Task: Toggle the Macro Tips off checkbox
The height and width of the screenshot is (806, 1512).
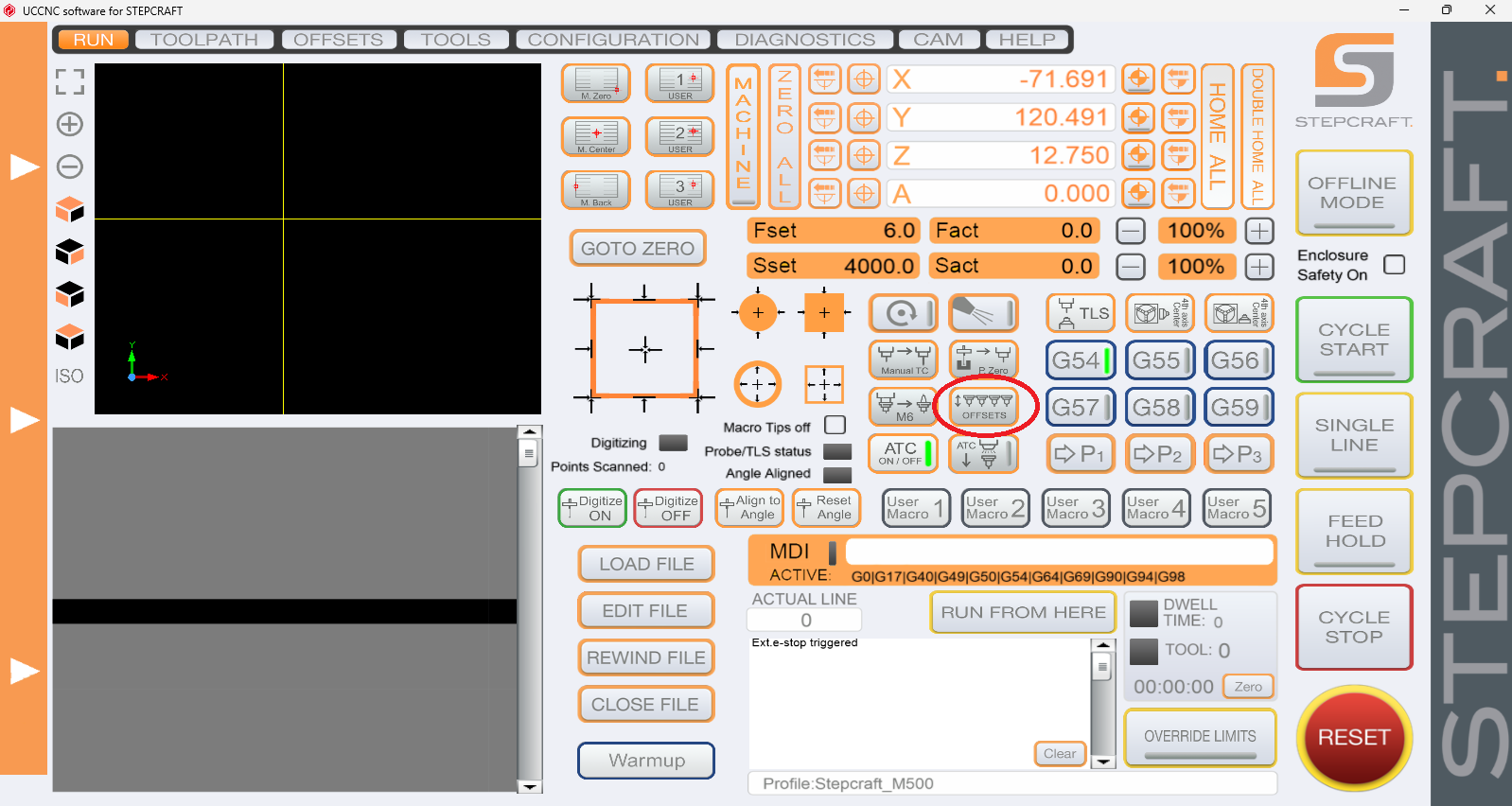Action: [x=835, y=426]
